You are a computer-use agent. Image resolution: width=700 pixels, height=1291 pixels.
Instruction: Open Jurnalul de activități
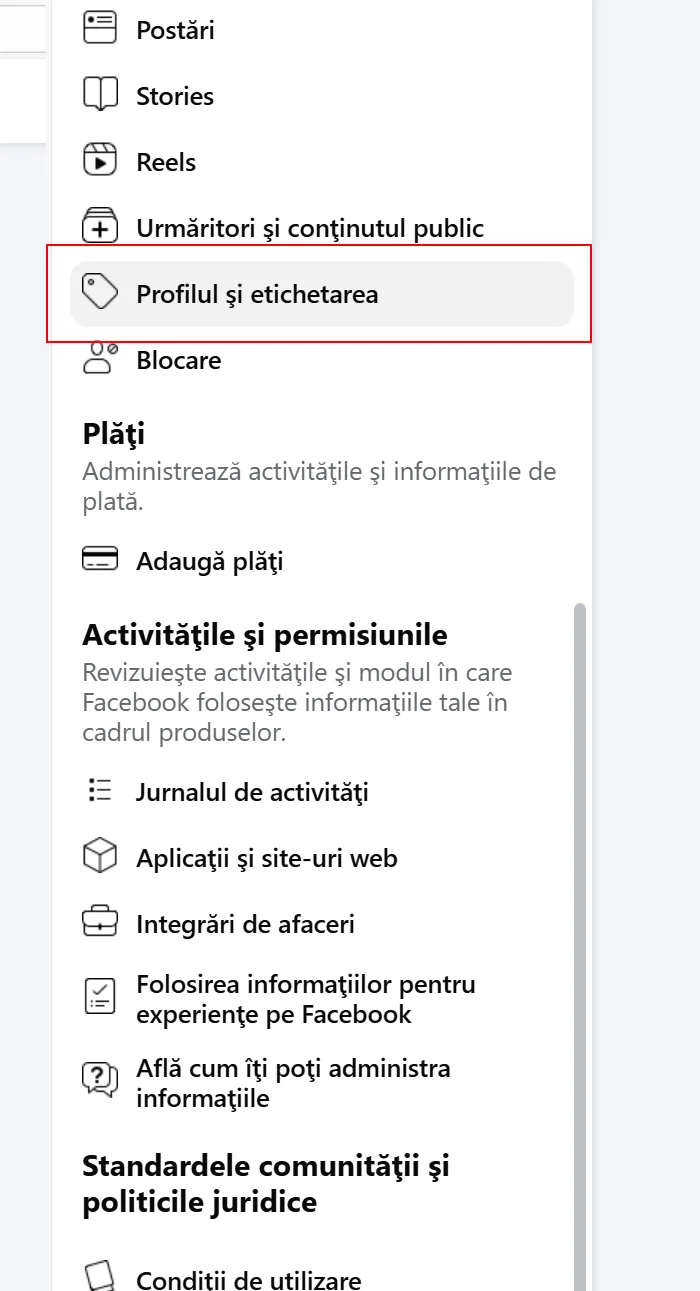coord(253,792)
